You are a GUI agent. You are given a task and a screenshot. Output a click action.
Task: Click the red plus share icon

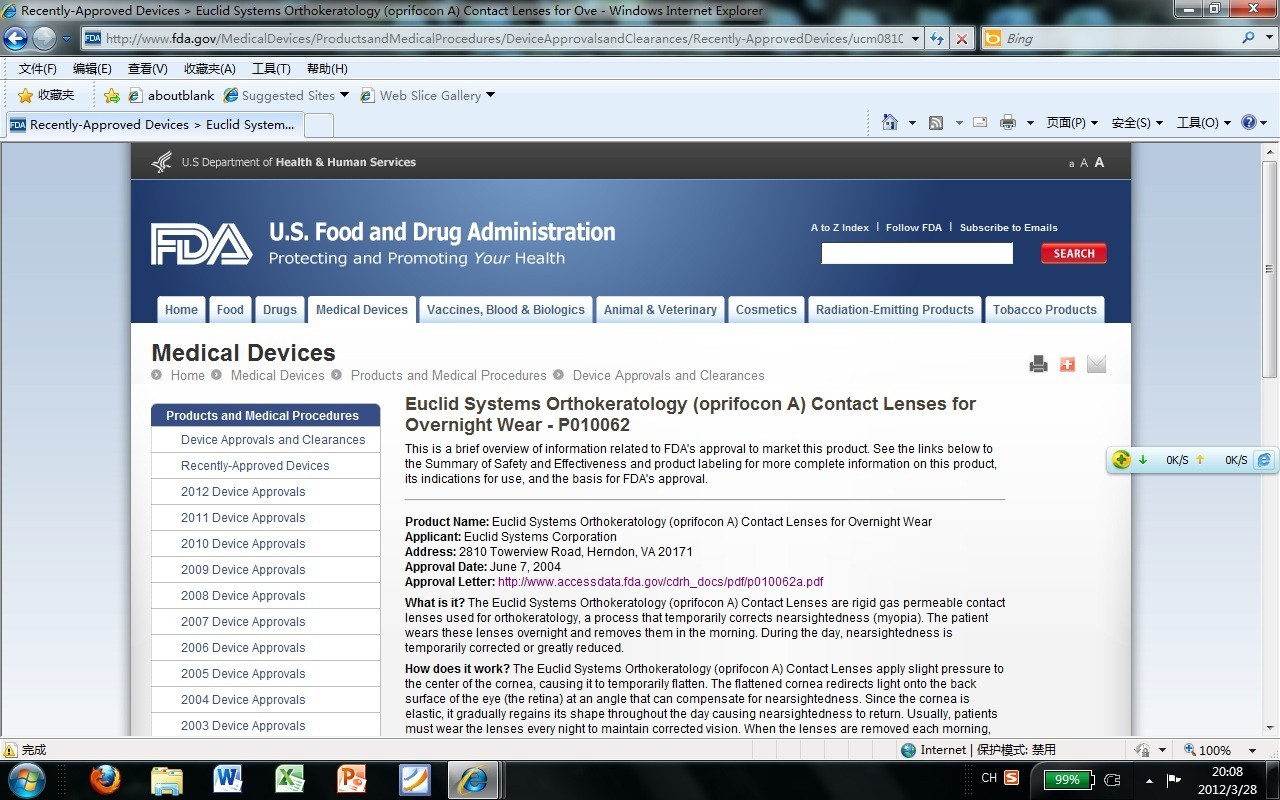1067,364
